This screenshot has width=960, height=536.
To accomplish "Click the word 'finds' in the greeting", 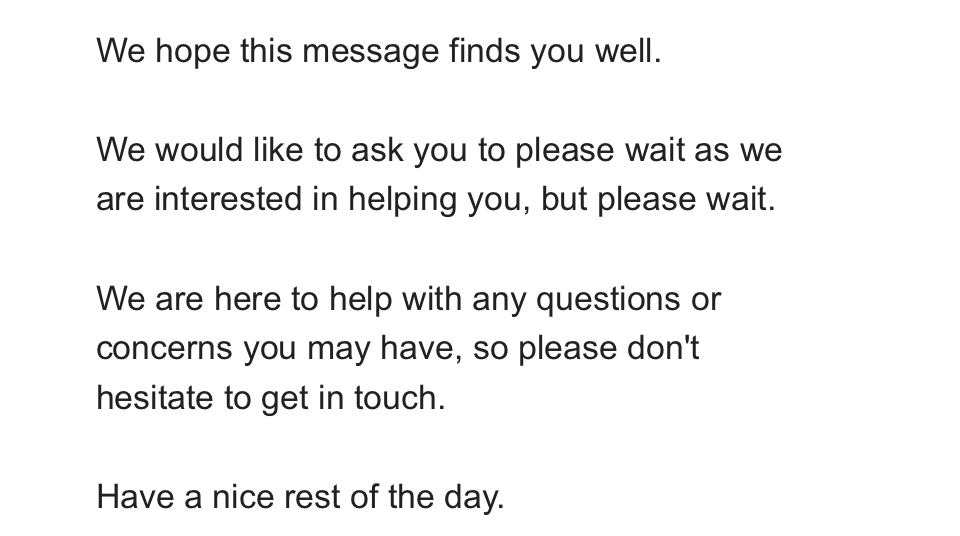I will [485, 50].
